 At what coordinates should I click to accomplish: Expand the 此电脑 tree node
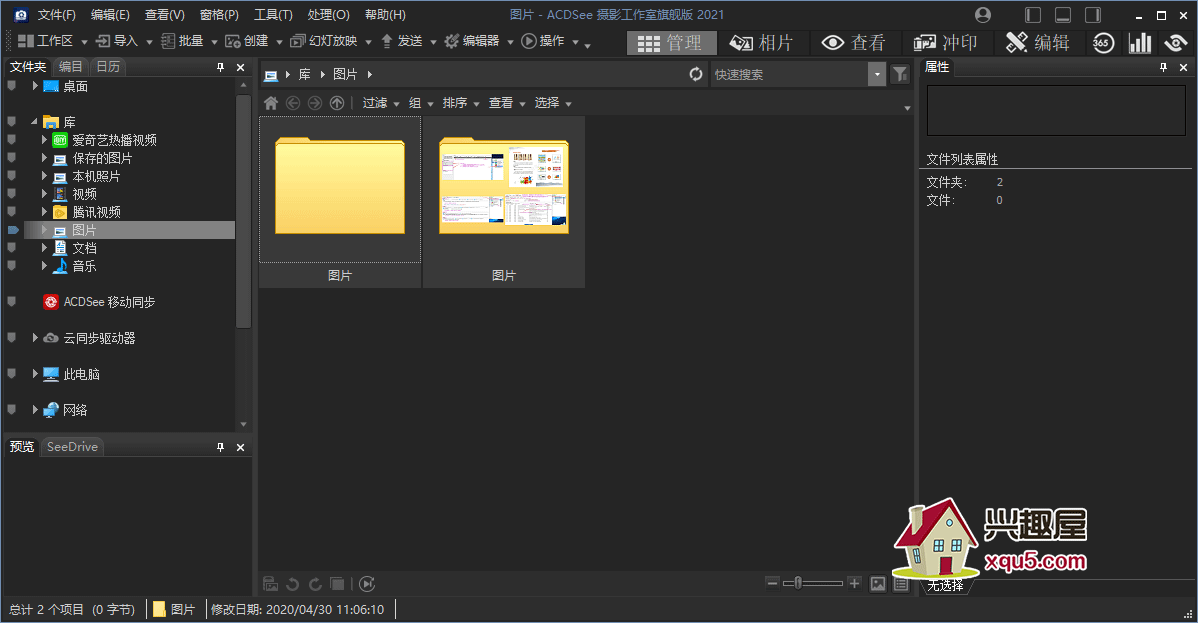pos(35,374)
